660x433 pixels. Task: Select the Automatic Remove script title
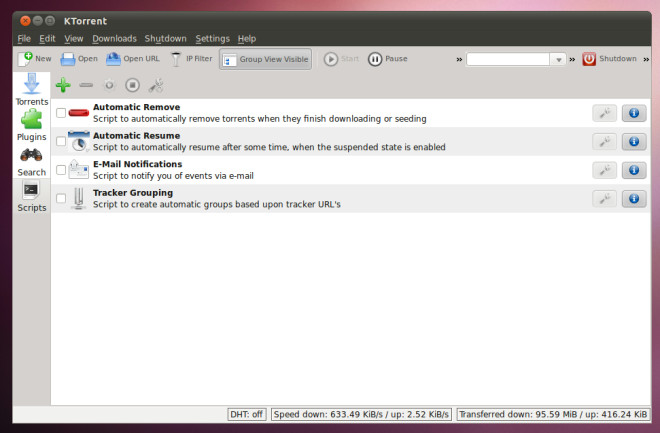136,107
